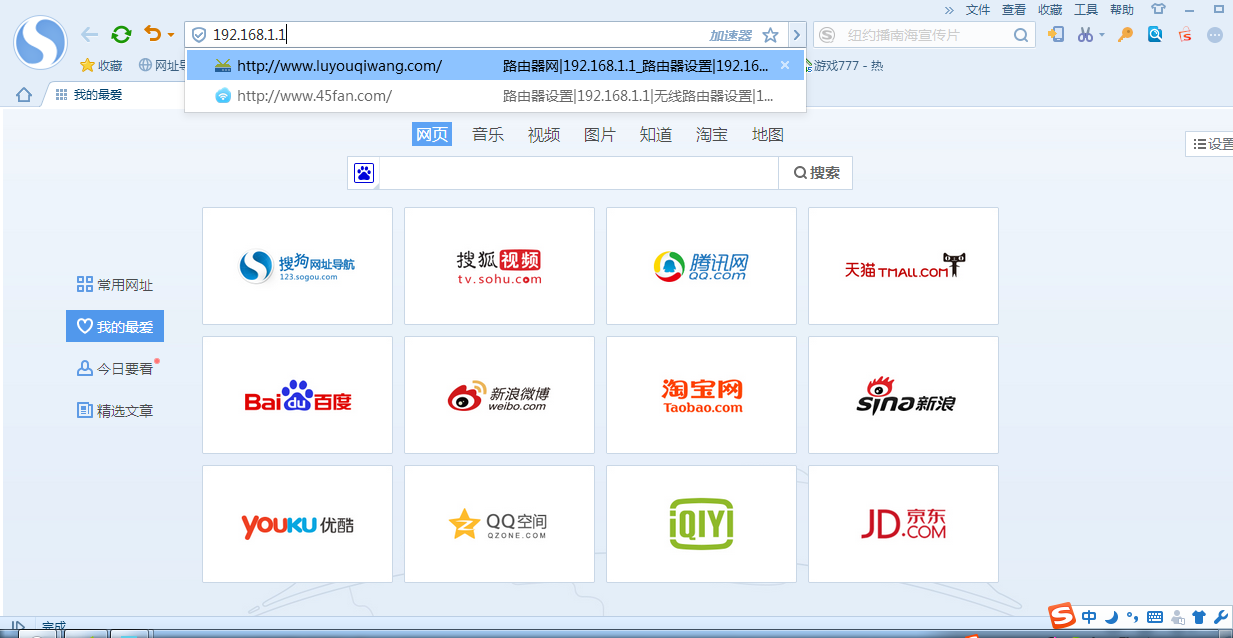This screenshot has height=638, width=1233.
Task: Click the red shopping bag icon
Action: [1185, 34]
